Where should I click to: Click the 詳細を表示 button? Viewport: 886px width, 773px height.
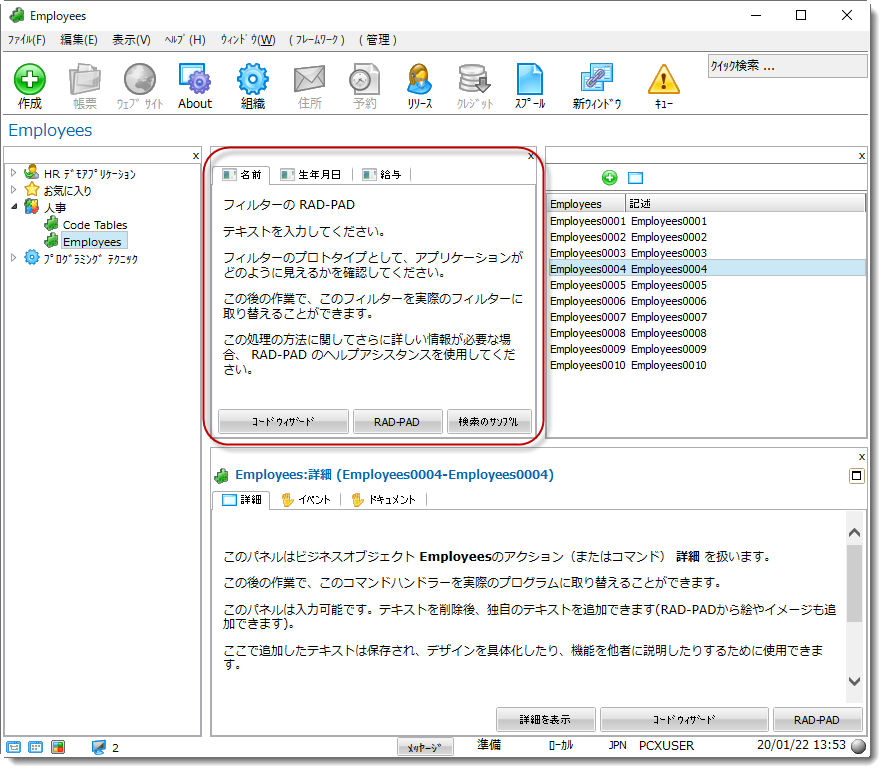[x=545, y=719]
